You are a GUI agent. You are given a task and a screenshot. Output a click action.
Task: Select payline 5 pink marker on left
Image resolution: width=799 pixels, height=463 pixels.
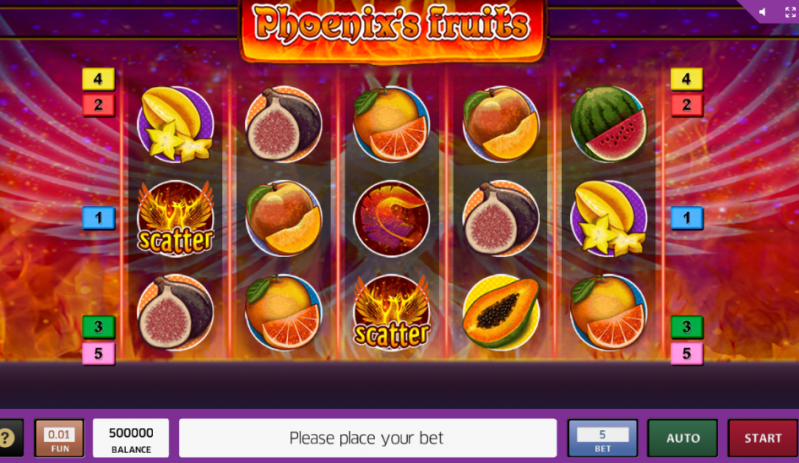tap(98, 353)
